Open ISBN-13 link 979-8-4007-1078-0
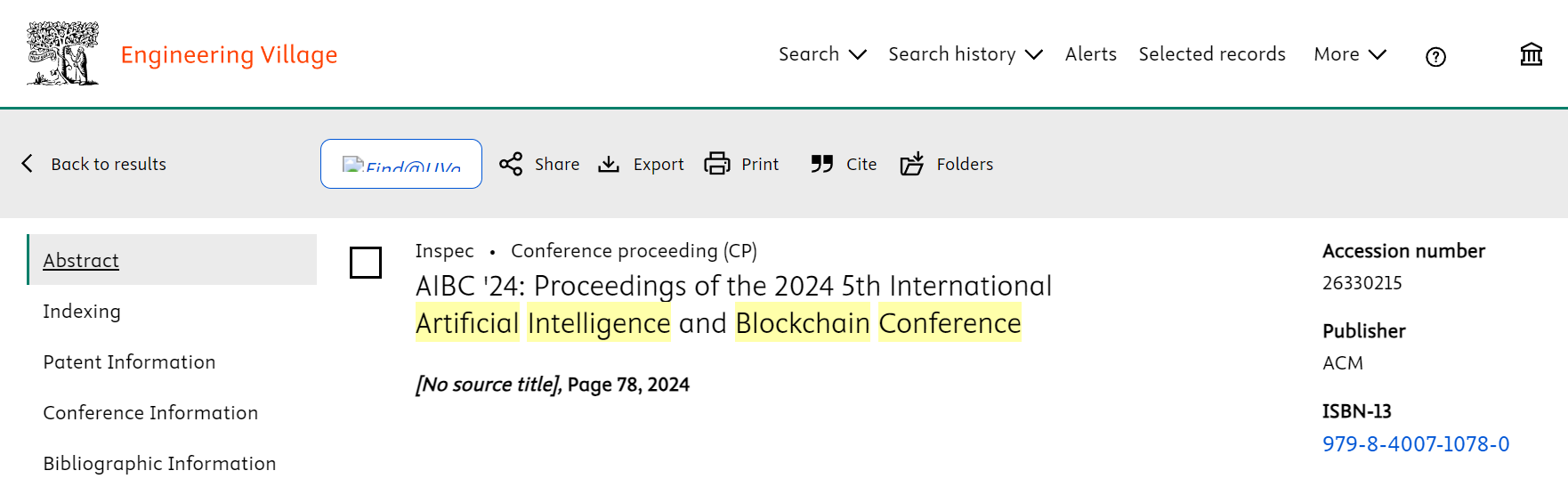 (1416, 444)
